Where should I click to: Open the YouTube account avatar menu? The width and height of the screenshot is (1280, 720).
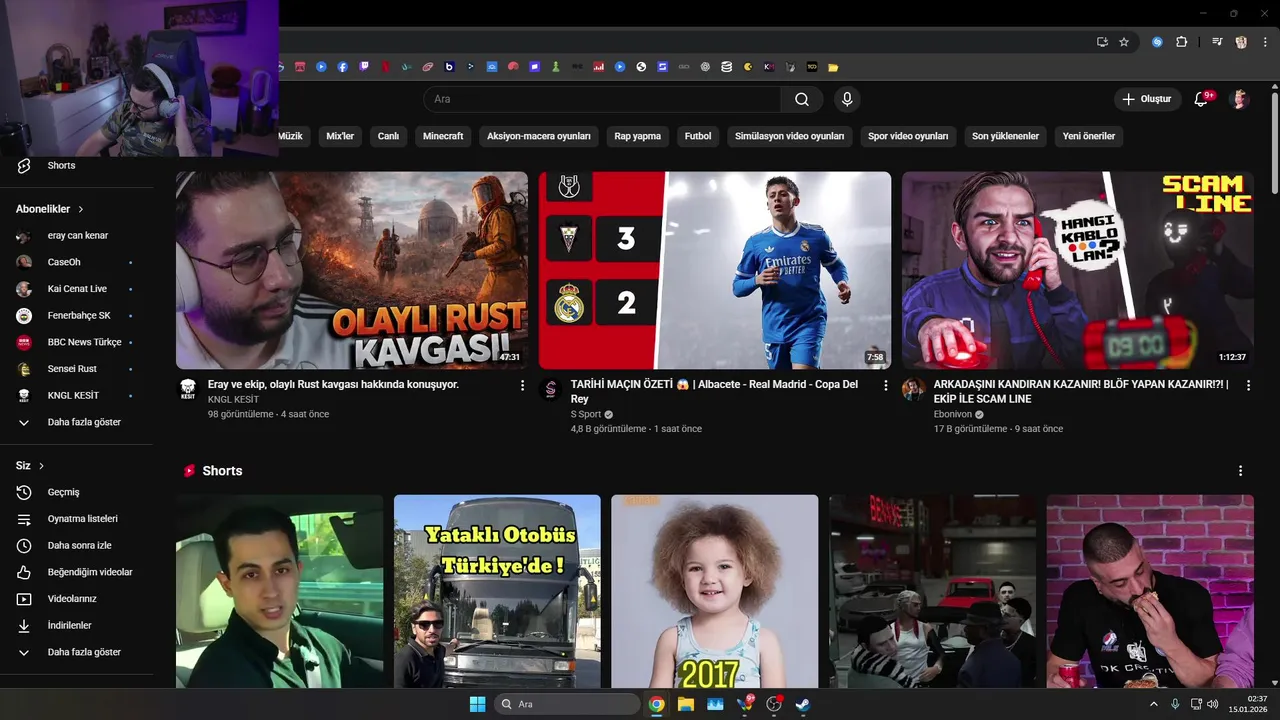[x=1240, y=99]
